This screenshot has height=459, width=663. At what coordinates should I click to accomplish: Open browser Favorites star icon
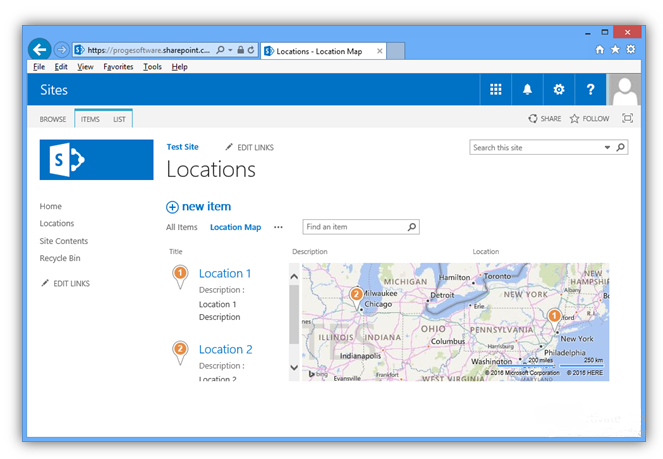[x=615, y=49]
